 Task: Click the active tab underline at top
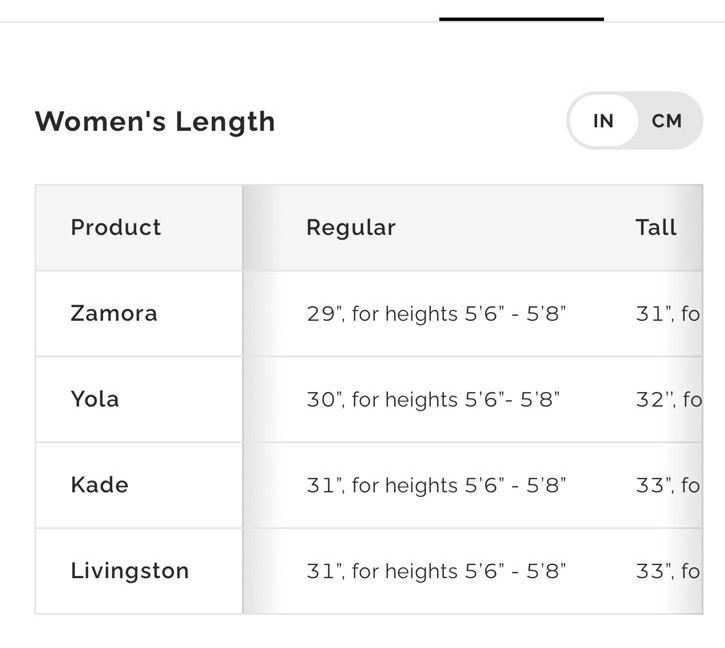pyautogui.click(x=521, y=19)
